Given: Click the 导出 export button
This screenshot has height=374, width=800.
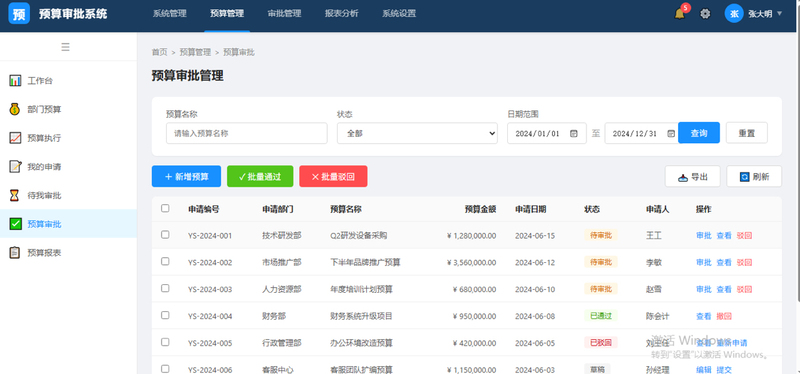Looking at the screenshot, I should click(692, 177).
